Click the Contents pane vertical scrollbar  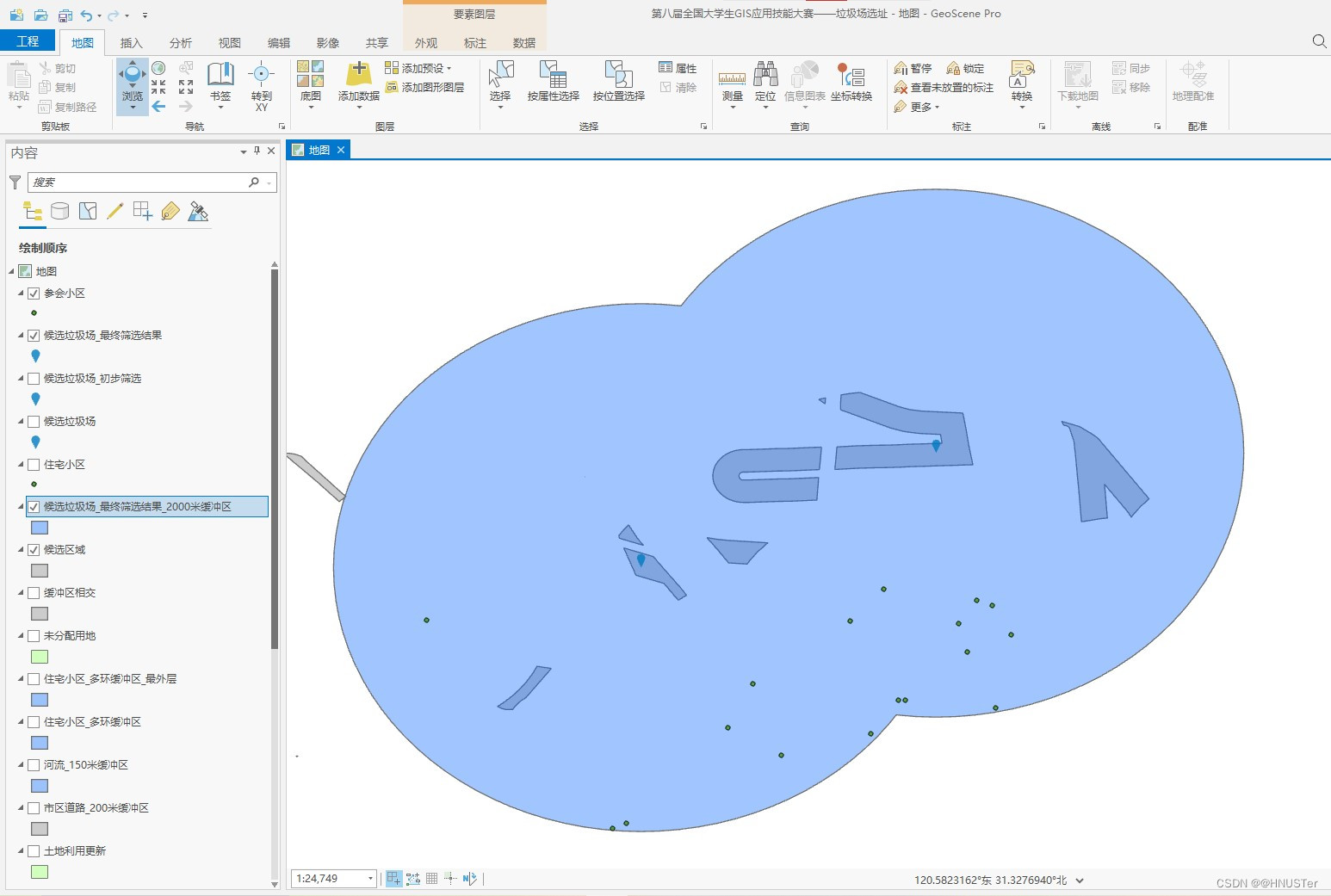(275, 459)
